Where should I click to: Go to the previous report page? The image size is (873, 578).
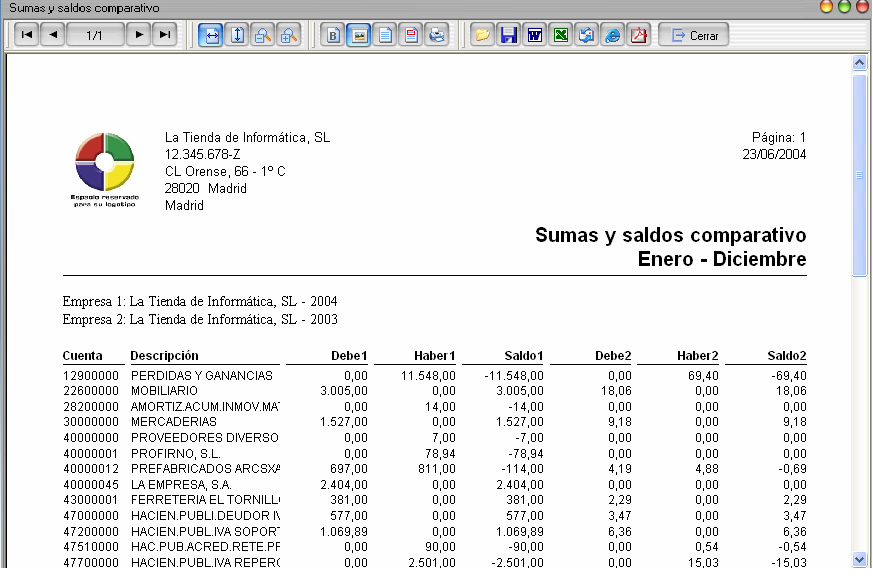[x=53, y=35]
